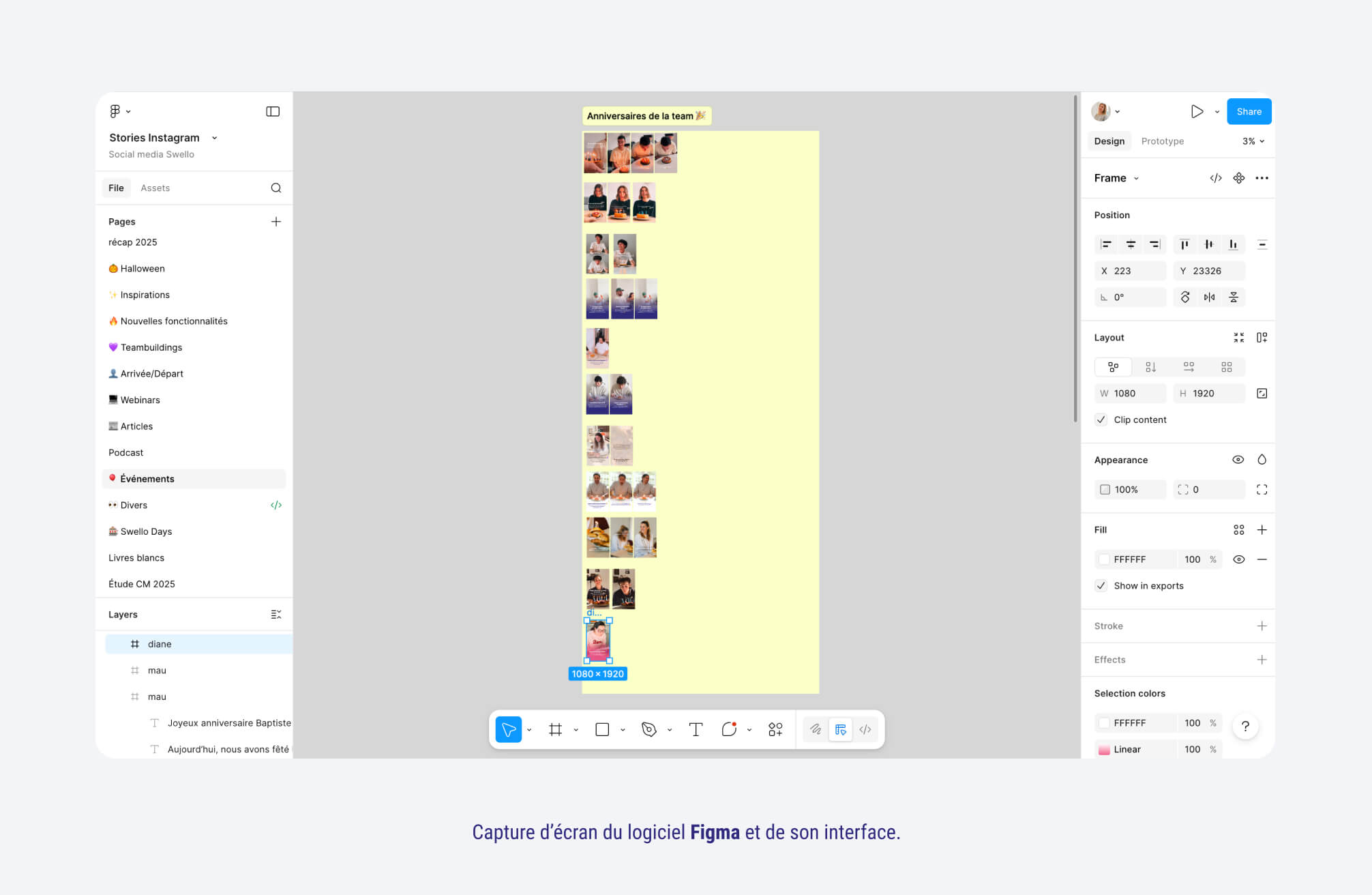Switch to the Prototype tab
1372x895 pixels.
(1162, 141)
